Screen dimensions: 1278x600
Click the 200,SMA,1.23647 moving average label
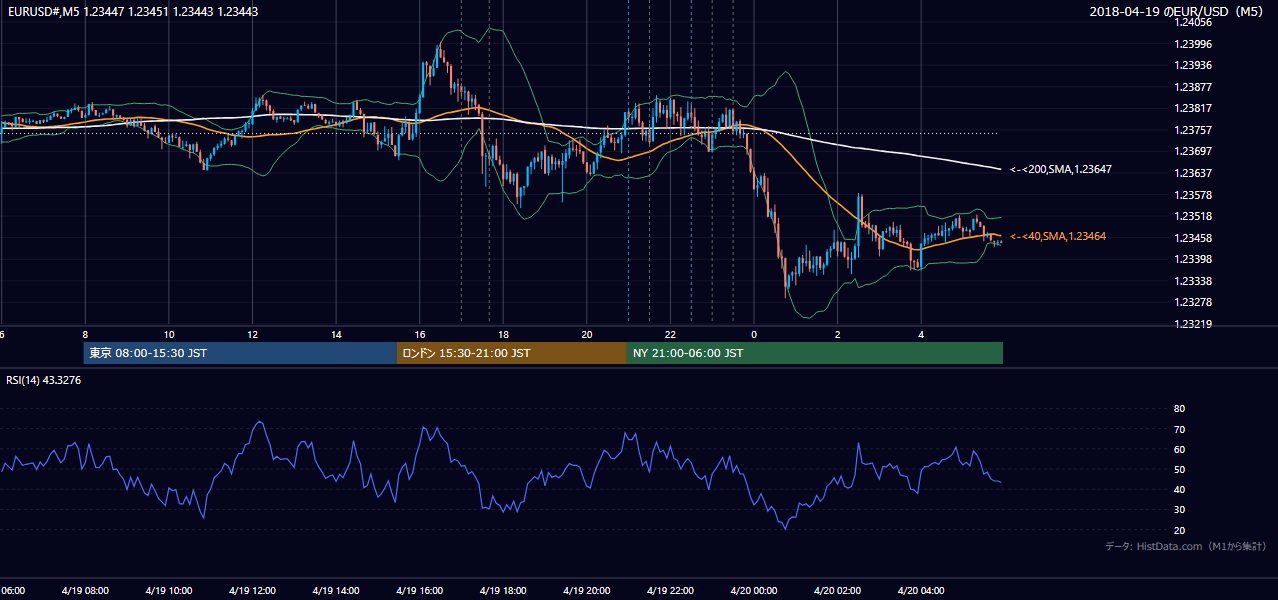(1061, 170)
